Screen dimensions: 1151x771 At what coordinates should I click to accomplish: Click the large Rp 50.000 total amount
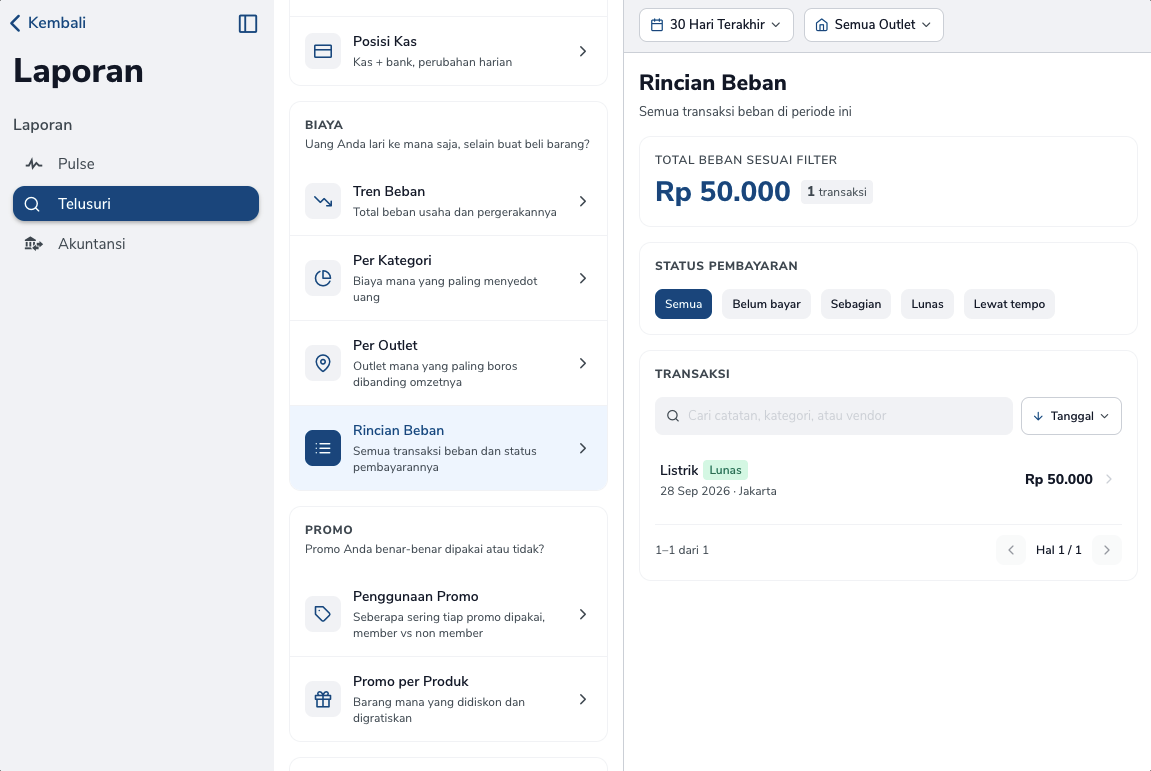tap(722, 192)
